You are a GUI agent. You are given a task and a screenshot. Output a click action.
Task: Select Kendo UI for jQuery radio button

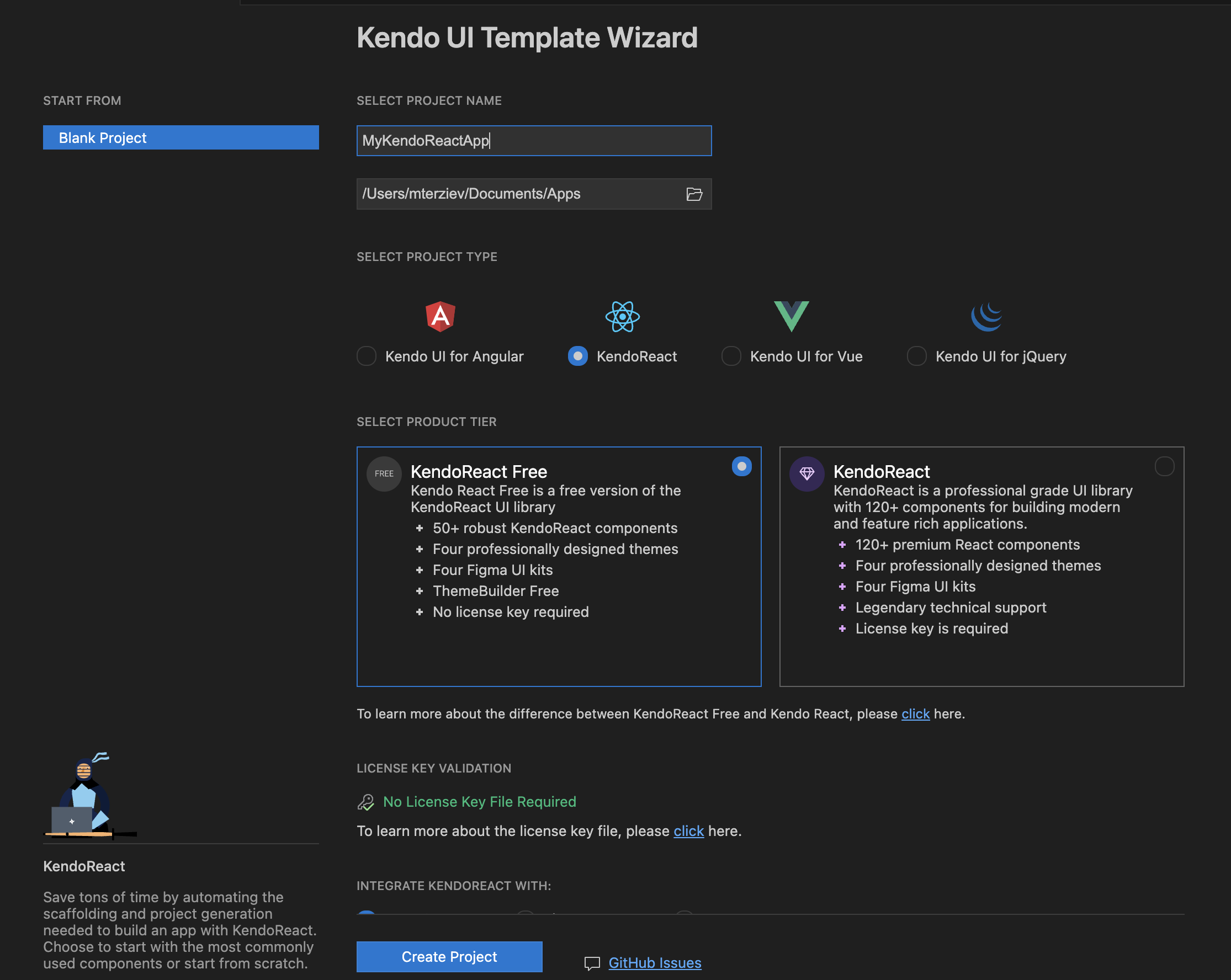click(x=916, y=356)
